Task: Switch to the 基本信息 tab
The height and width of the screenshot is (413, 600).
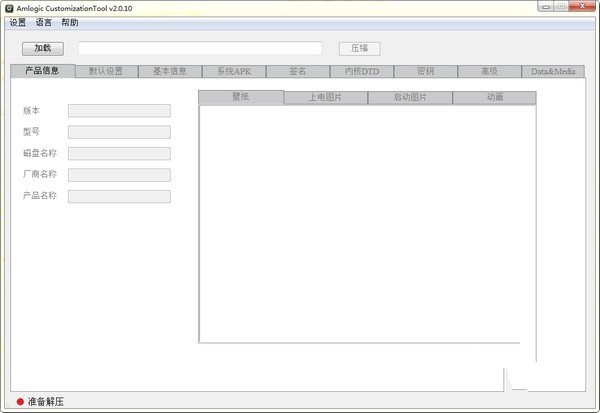Action: [170, 72]
